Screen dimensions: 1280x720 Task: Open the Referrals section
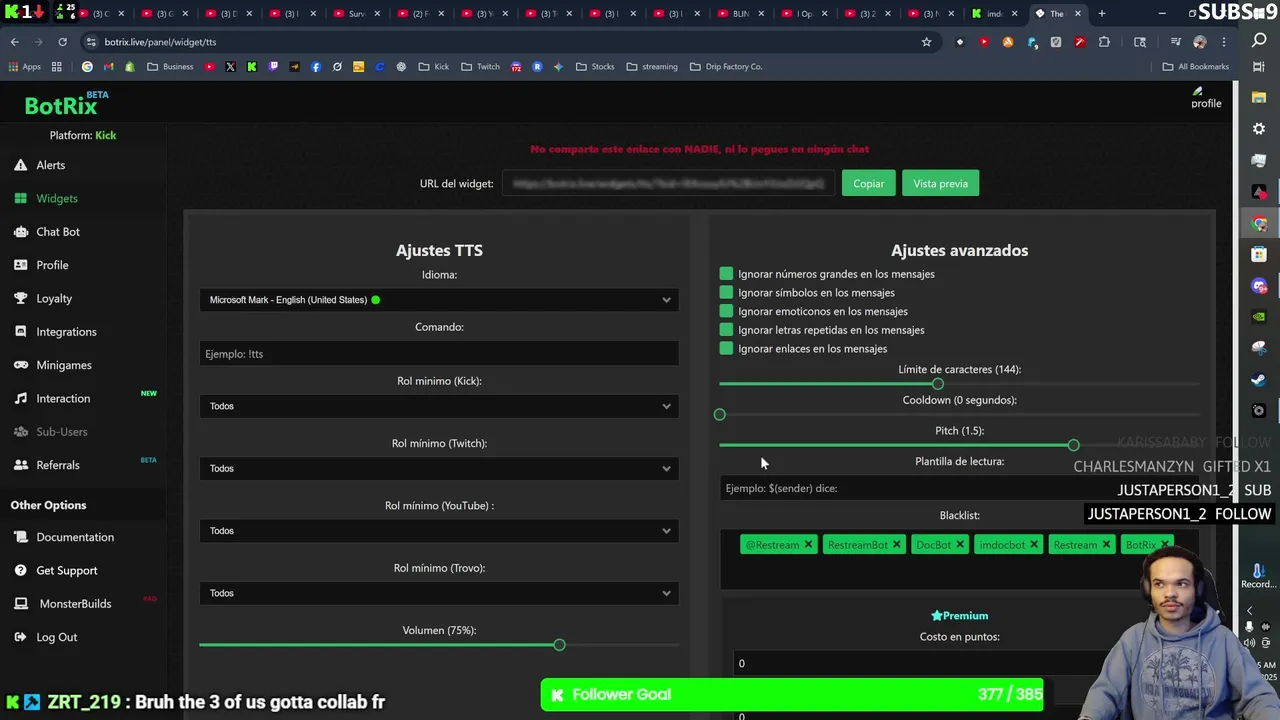click(47, 465)
